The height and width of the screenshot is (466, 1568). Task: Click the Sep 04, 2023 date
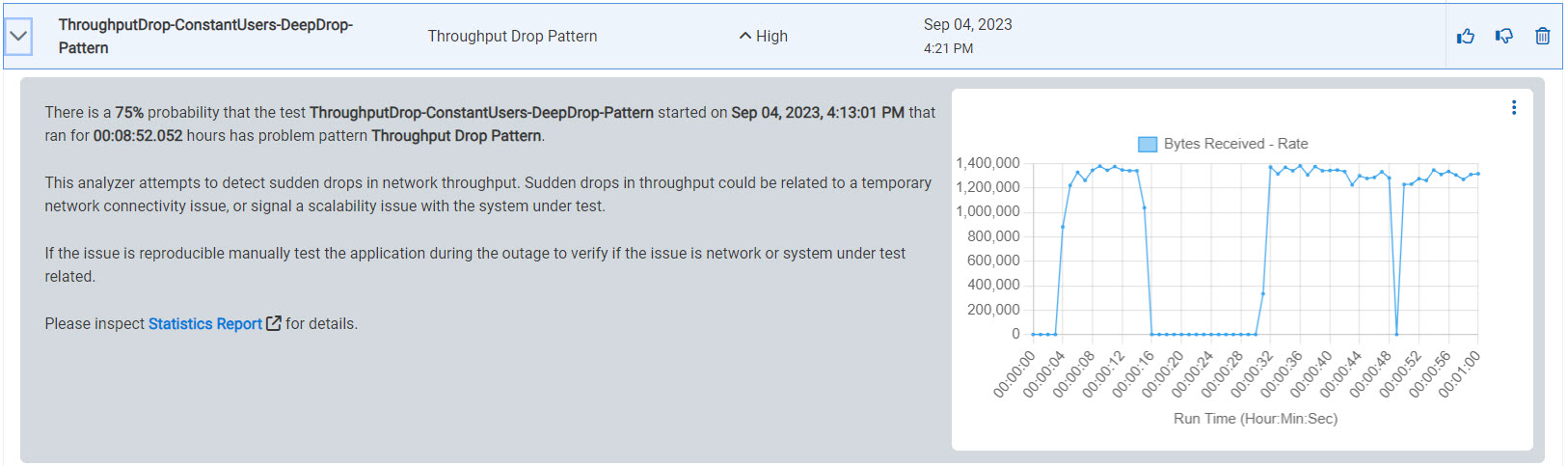pos(968,25)
